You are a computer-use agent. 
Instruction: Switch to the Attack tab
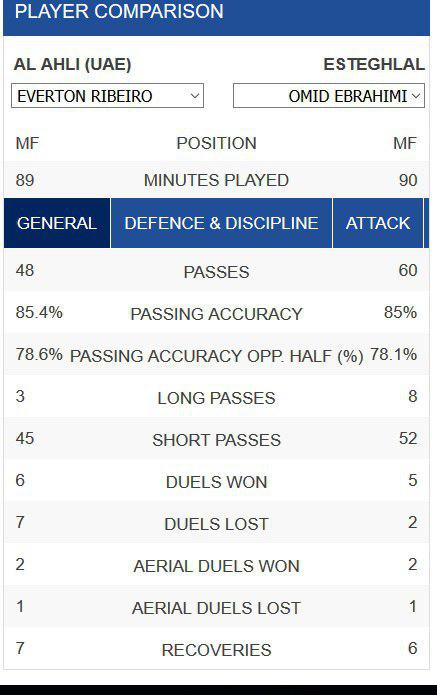click(378, 223)
